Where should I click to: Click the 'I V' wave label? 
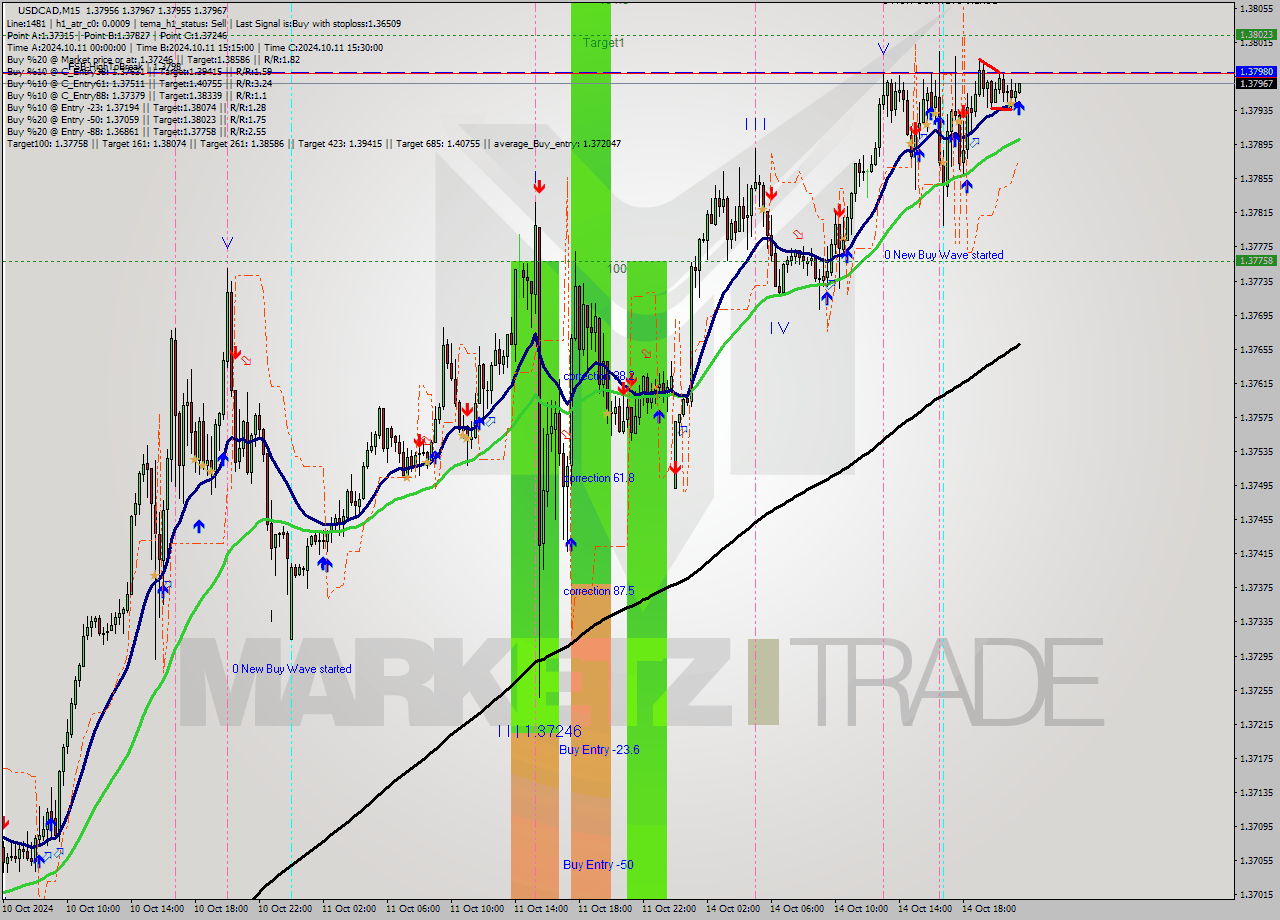[x=779, y=327]
